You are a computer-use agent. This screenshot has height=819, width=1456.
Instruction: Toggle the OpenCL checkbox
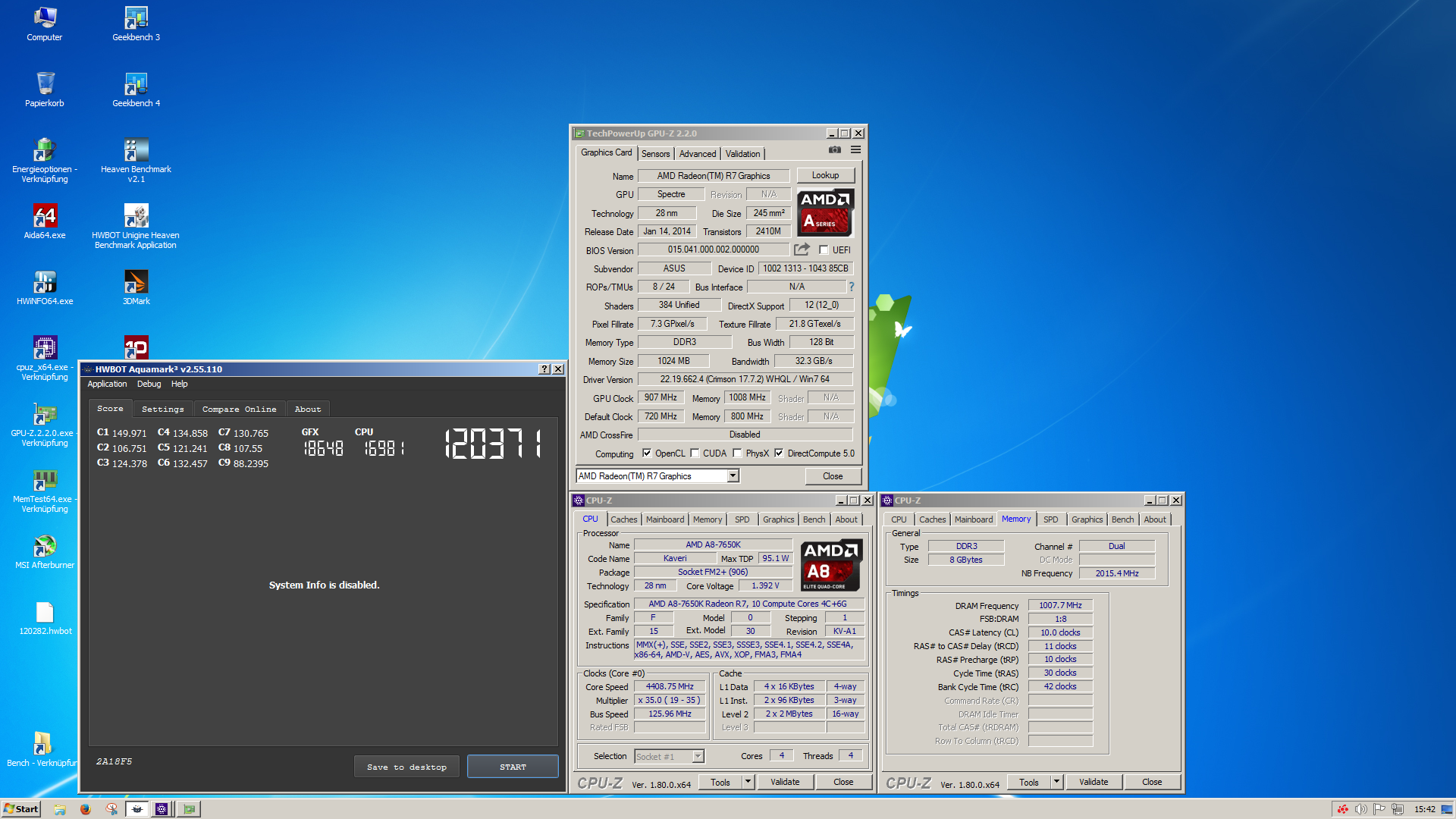pos(647,453)
